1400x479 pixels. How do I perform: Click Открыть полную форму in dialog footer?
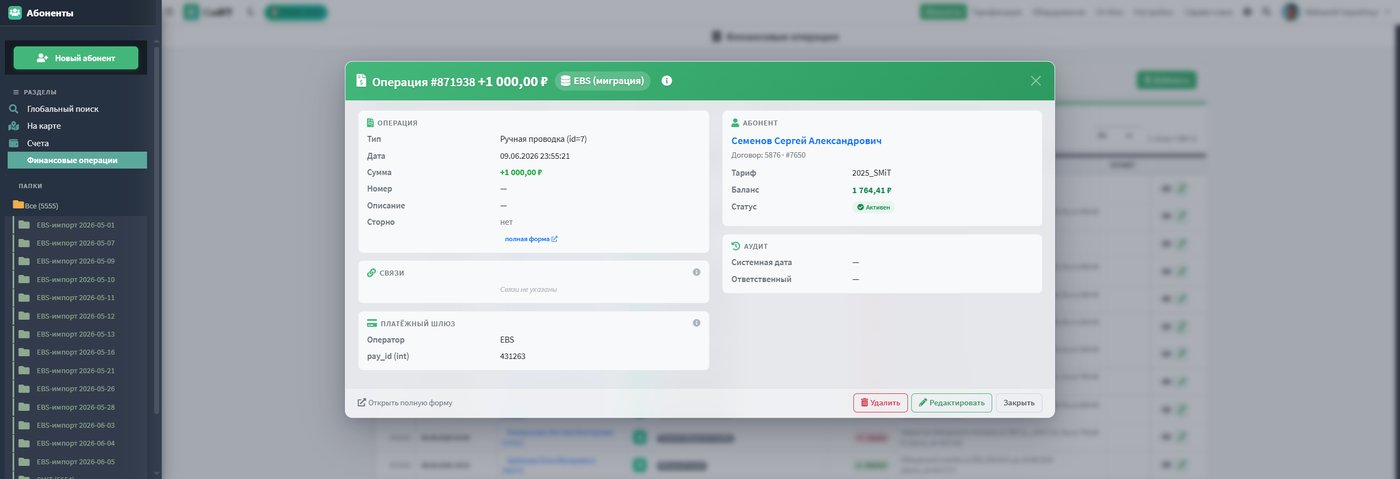[404, 403]
